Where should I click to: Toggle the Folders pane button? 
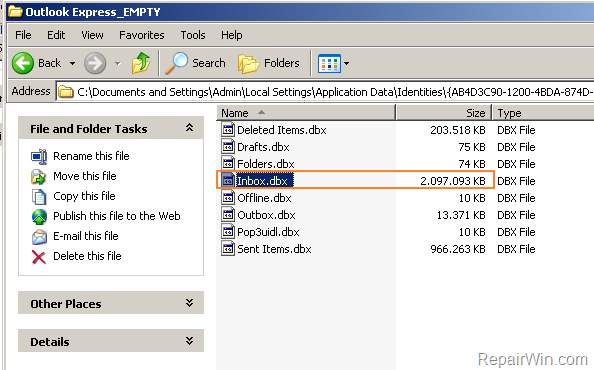click(x=269, y=63)
